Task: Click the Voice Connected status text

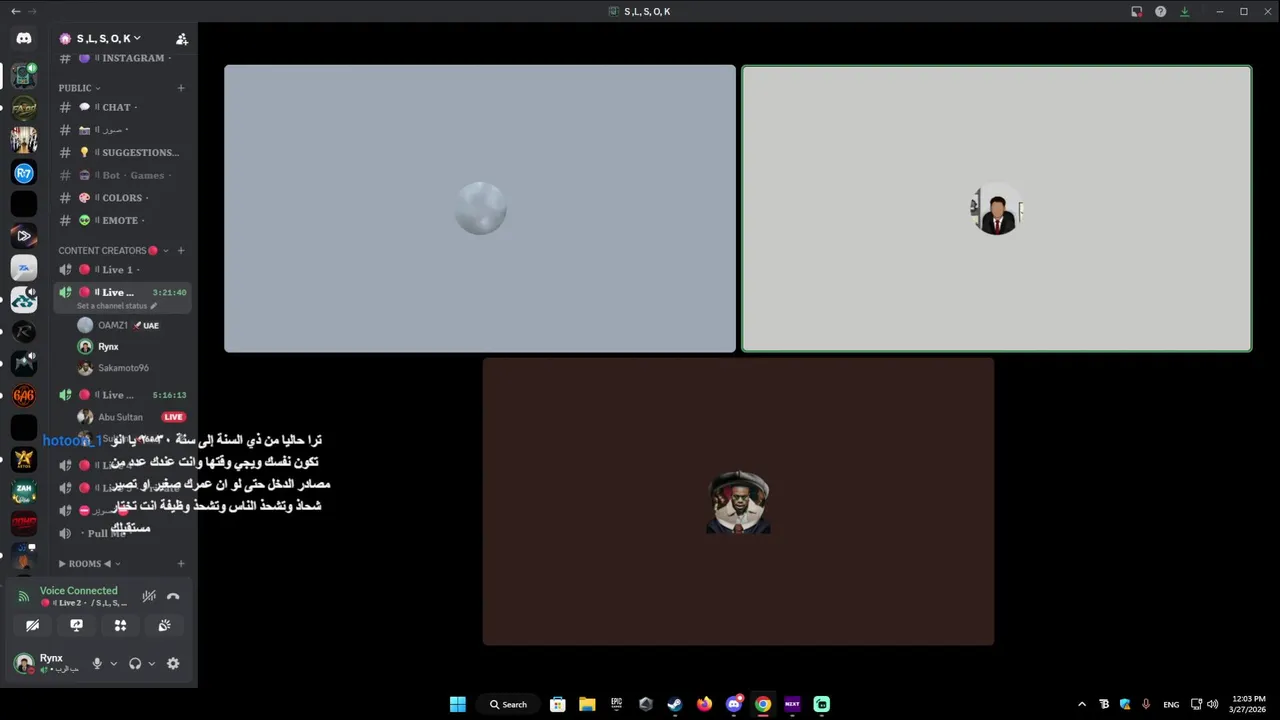Action: pos(78,591)
